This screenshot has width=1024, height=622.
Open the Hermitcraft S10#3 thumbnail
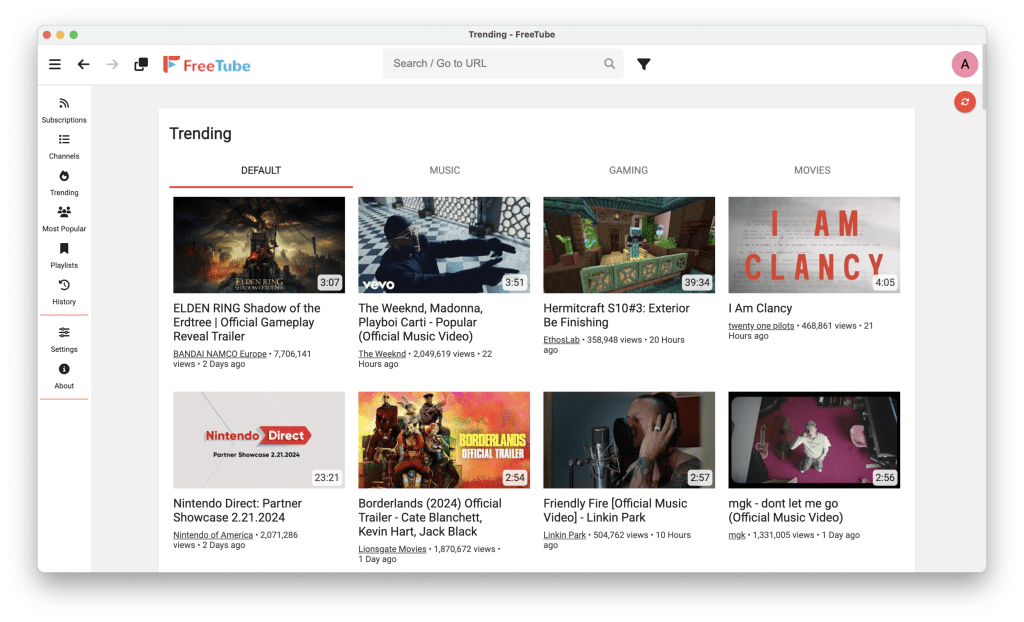click(629, 245)
